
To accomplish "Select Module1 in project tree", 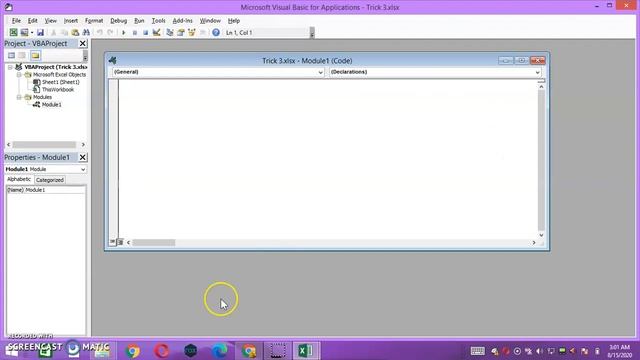I will (51, 104).
